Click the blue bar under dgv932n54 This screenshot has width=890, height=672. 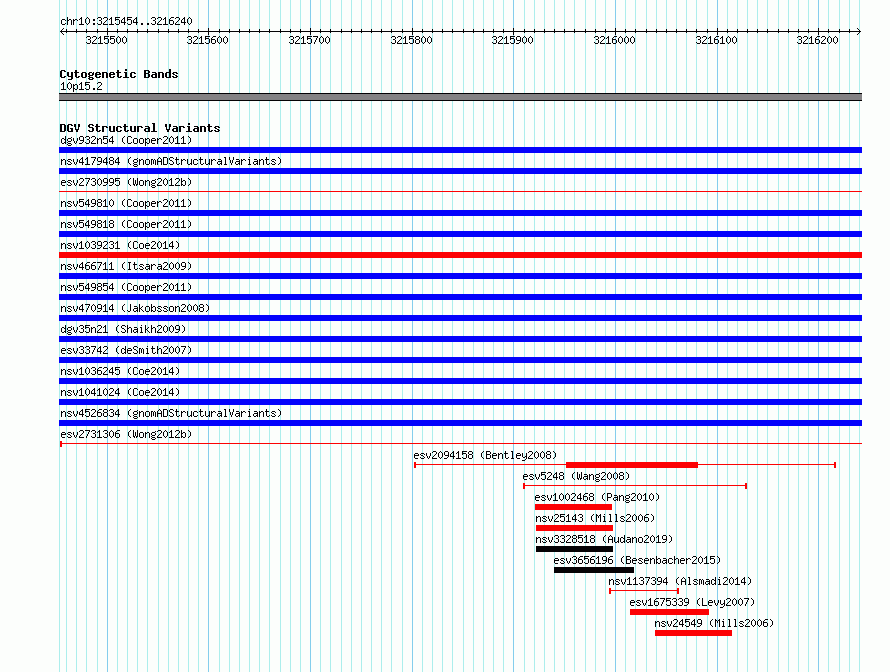tap(460, 150)
